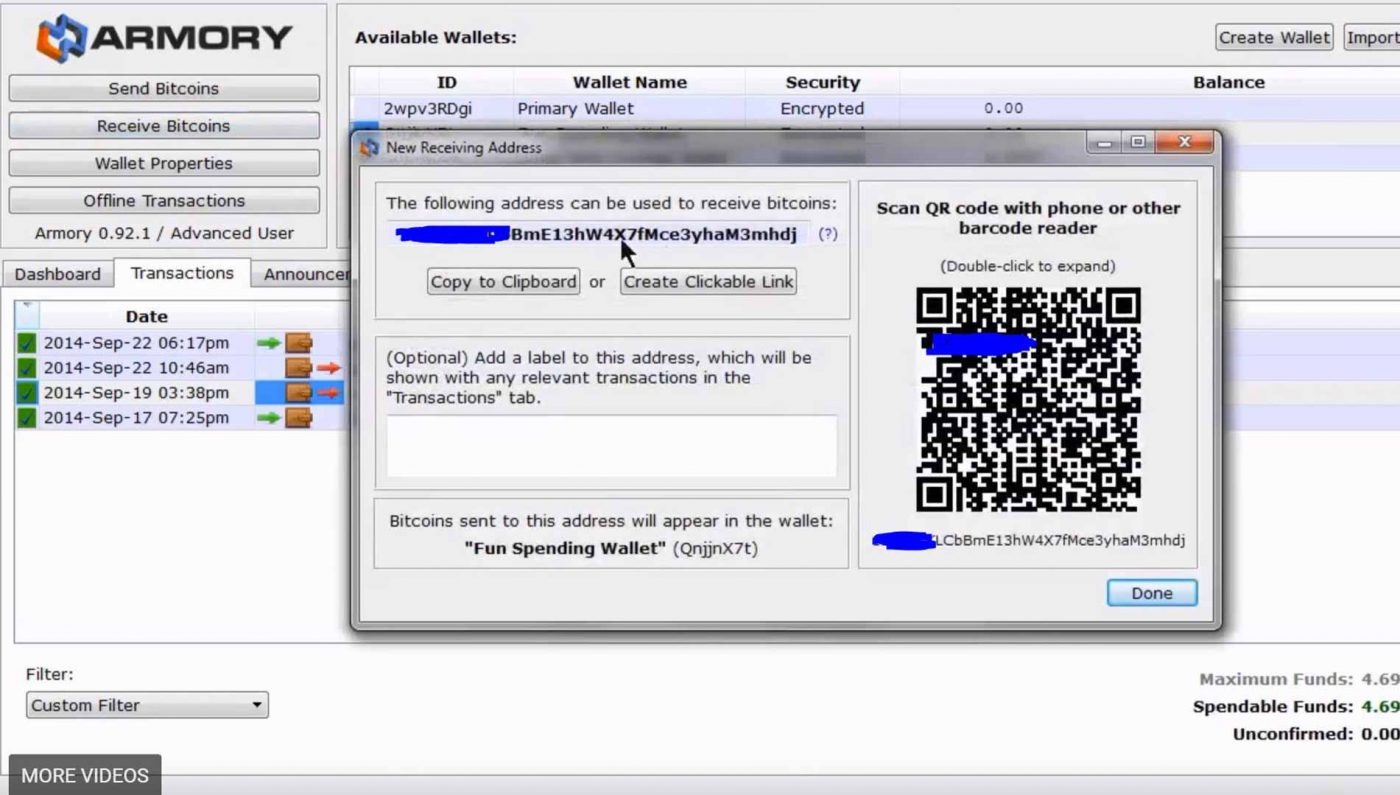Click the Armory icon in the dialog title bar
The image size is (1400, 795).
[370, 147]
